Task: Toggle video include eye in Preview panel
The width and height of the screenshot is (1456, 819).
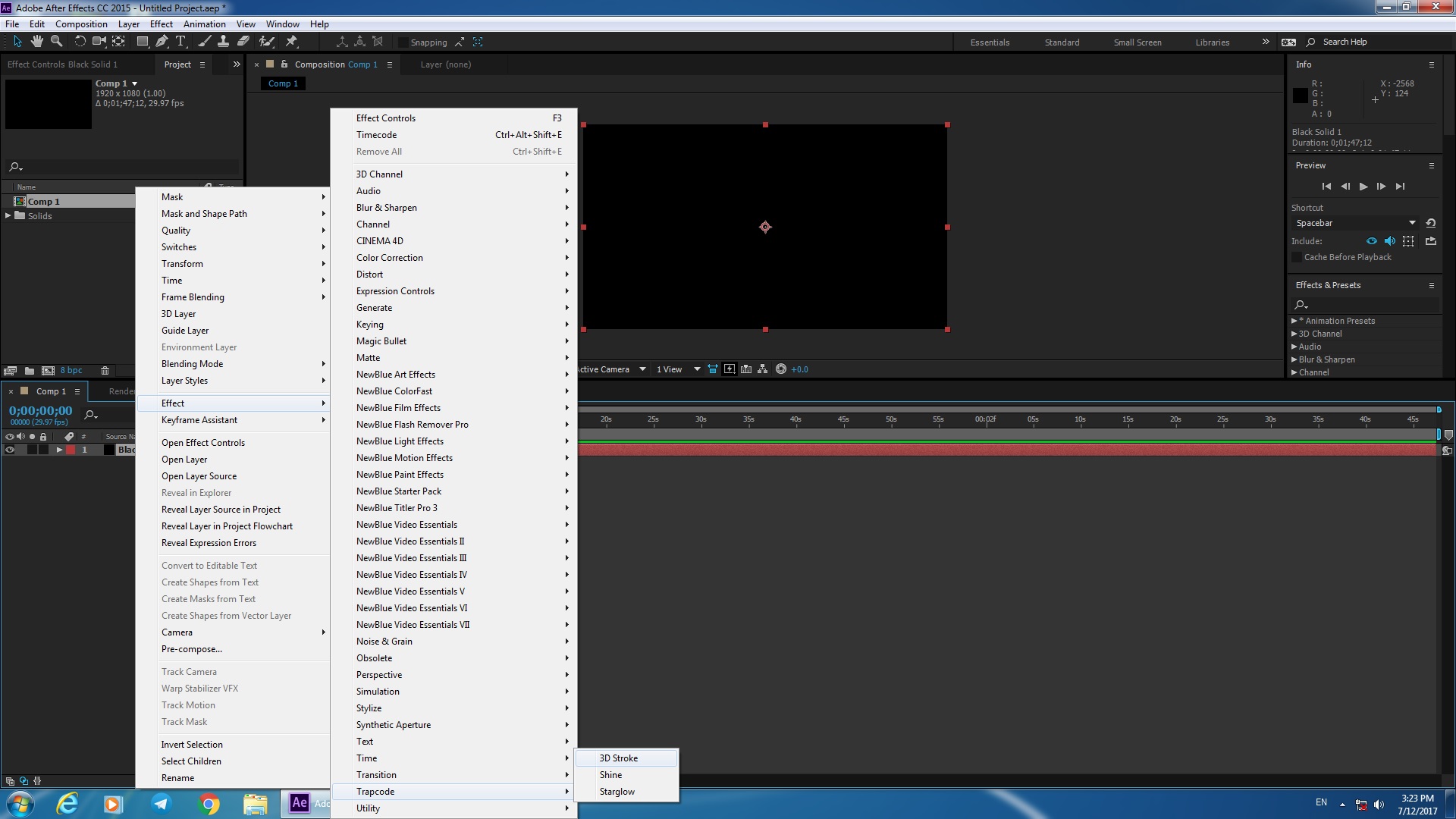Action: click(x=1372, y=241)
